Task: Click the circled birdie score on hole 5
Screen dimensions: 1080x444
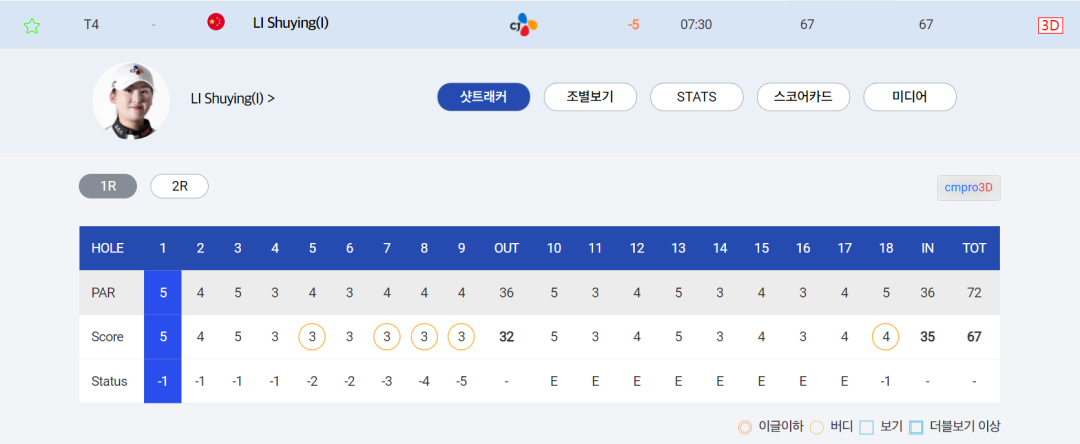Action: click(x=312, y=337)
